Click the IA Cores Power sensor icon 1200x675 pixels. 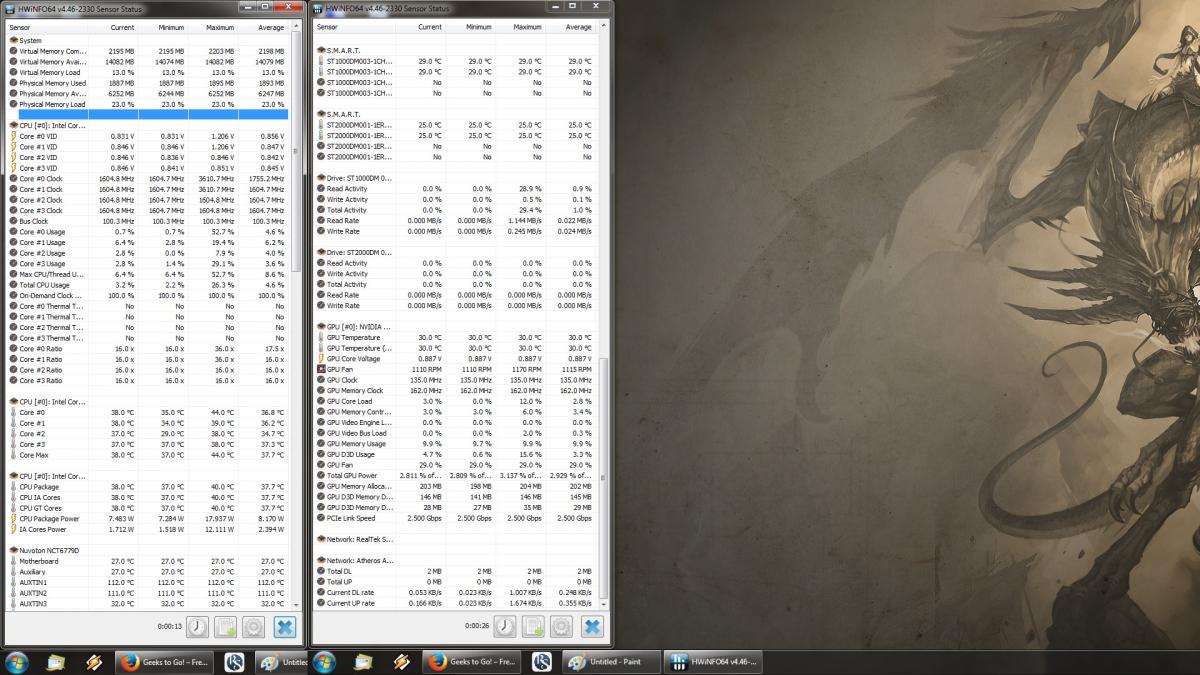13,529
